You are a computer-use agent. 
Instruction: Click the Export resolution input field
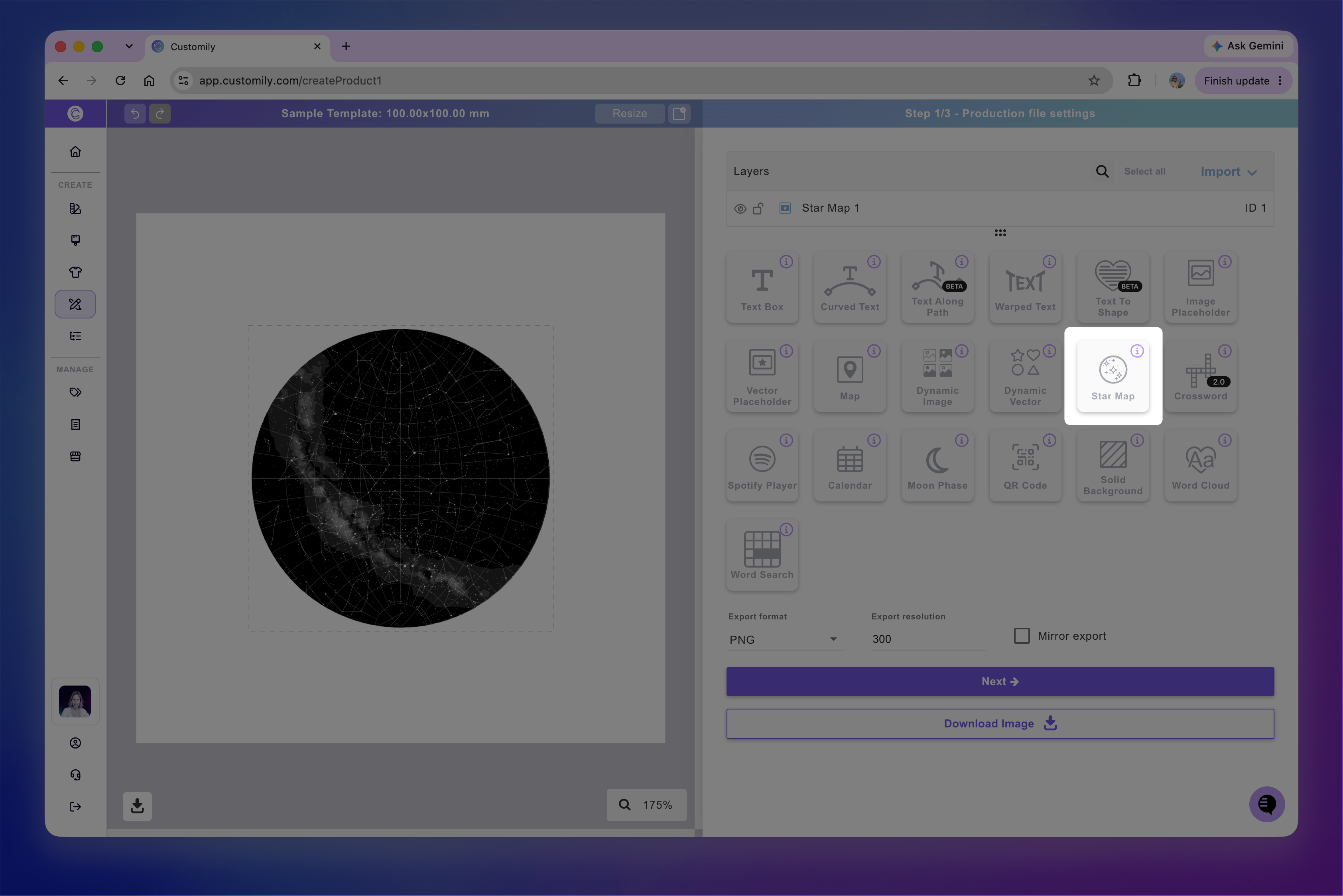click(928, 639)
